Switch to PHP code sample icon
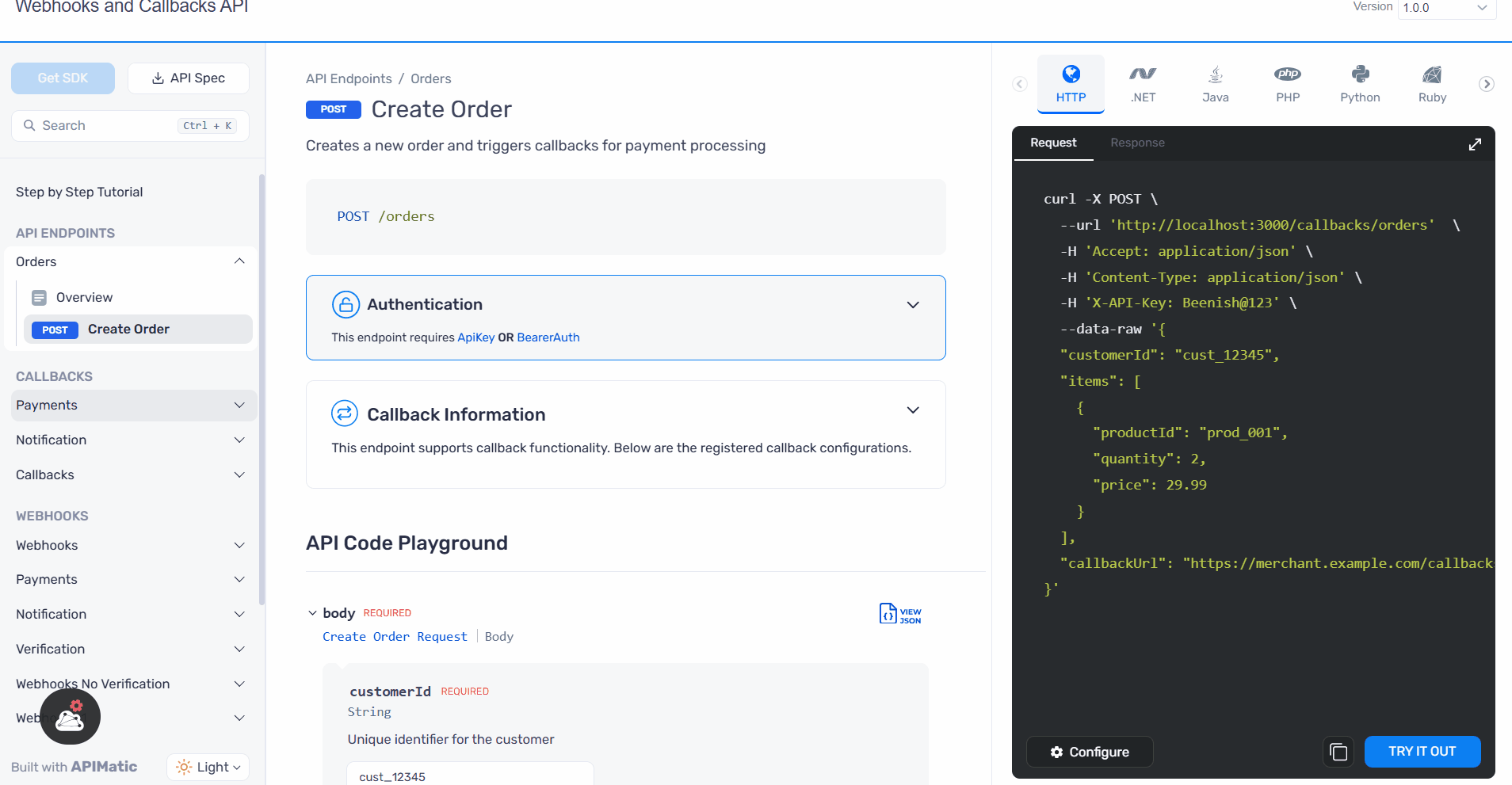 click(1288, 74)
